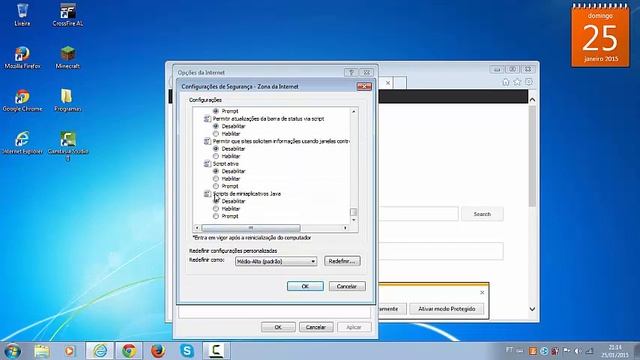Click the settings list scroll-right arrow

tap(345, 228)
